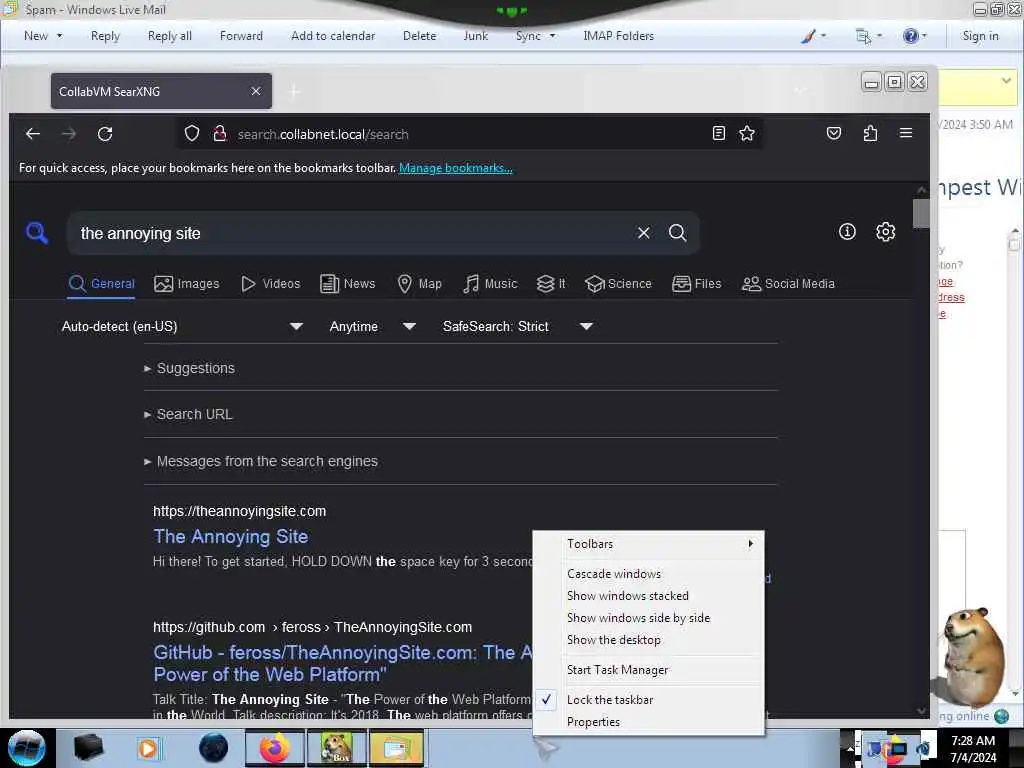Switch to the News search tab

pyautogui.click(x=347, y=283)
